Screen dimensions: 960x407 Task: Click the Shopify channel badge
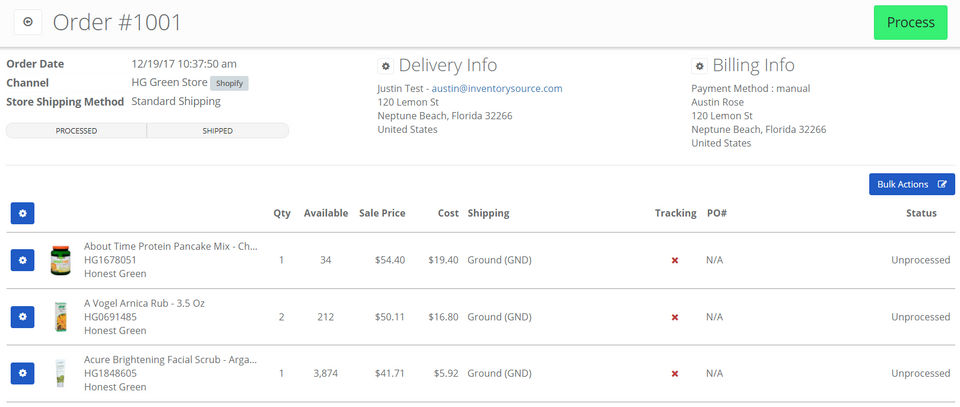tap(229, 83)
